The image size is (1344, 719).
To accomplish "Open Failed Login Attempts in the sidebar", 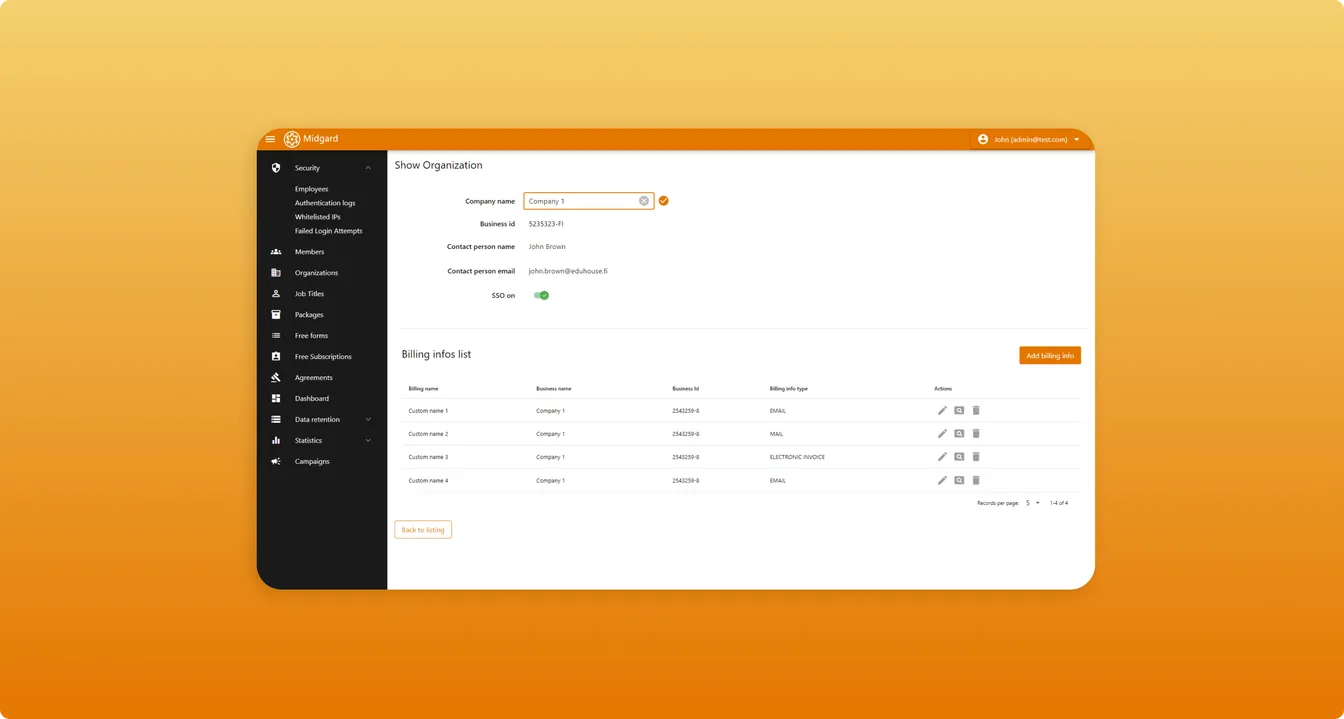I will pyautogui.click(x=329, y=231).
